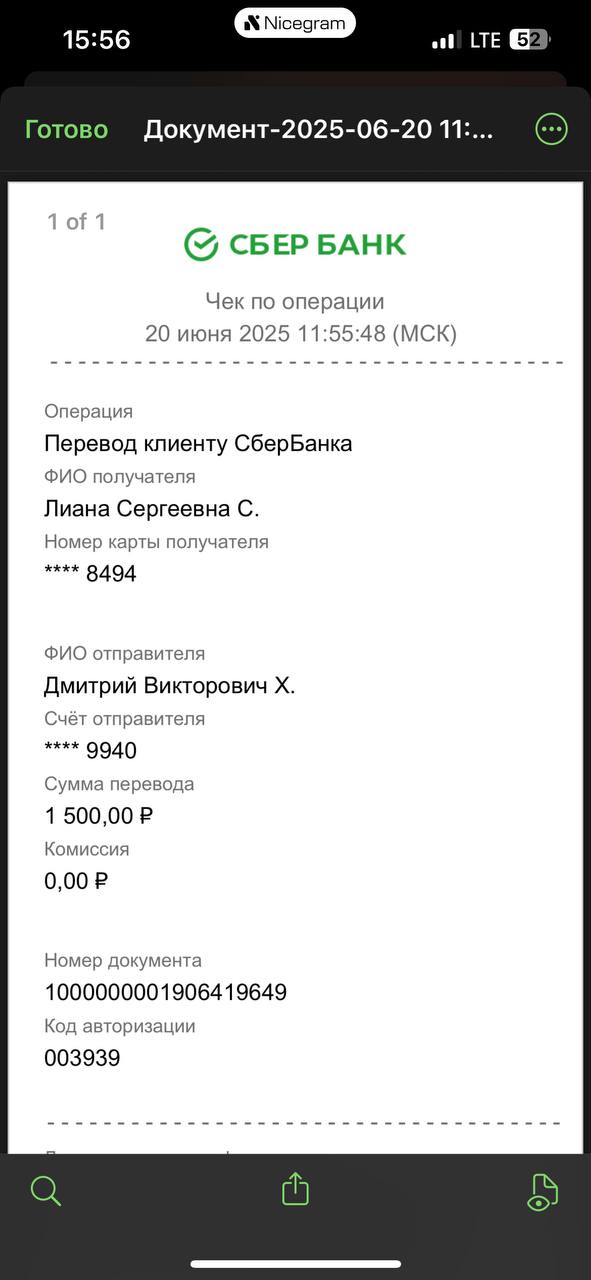
Task: Tap the Sberbank checkmark logo
Action: [201, 244]
